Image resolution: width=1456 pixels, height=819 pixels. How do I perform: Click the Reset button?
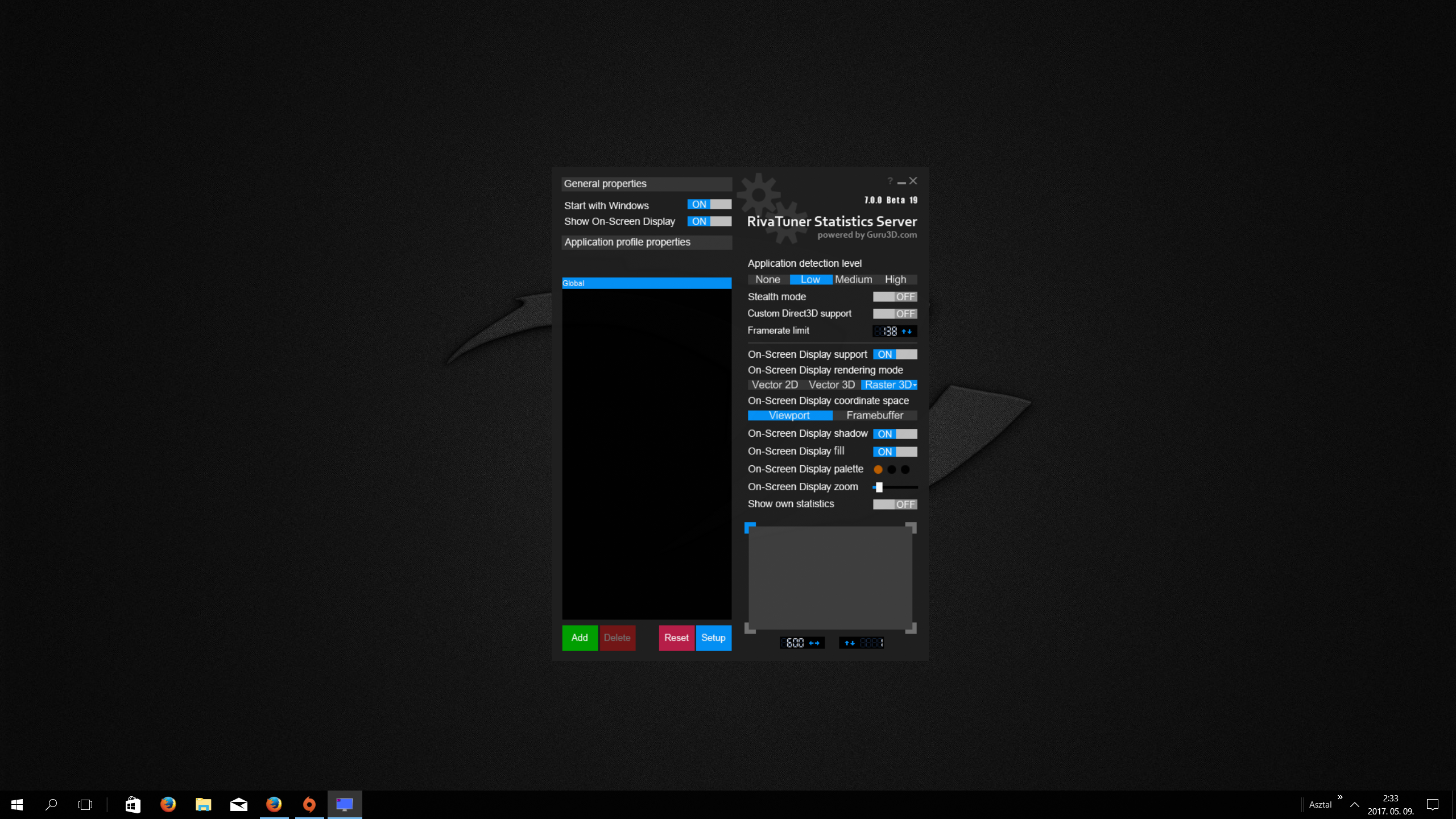point(676,638)
